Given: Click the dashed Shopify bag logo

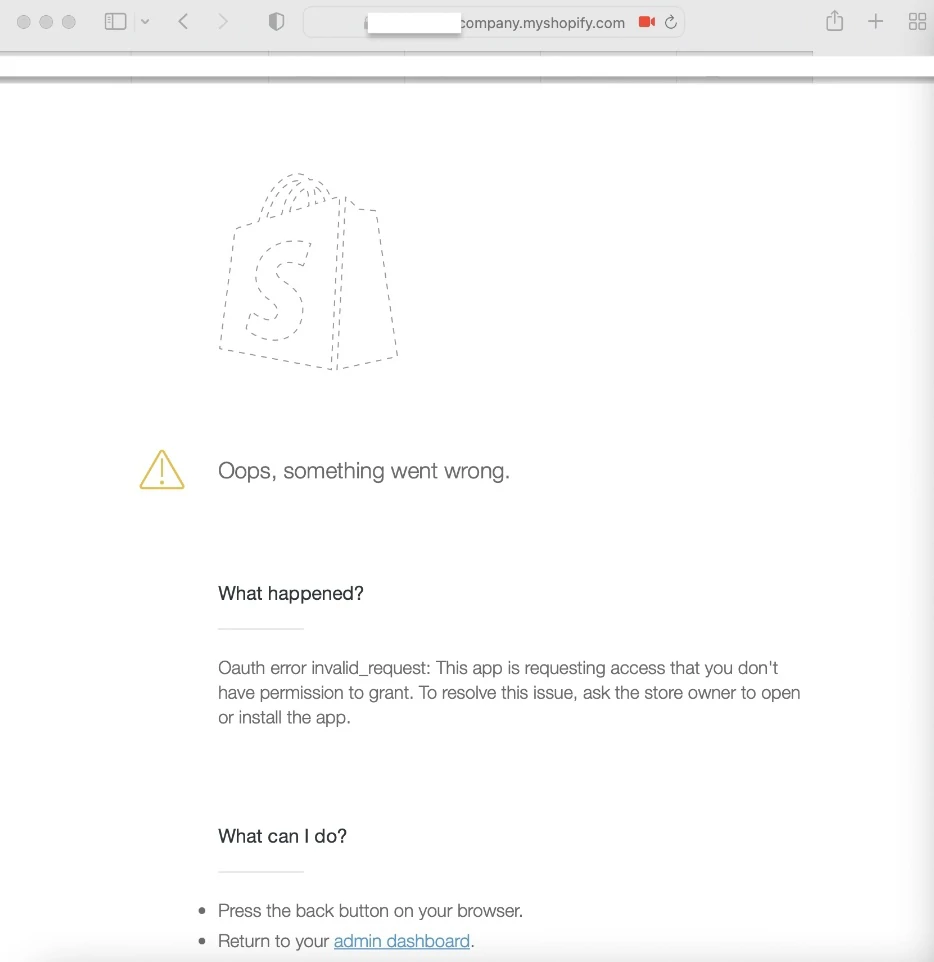Looking at the screenshot, I should click(307, 272).
